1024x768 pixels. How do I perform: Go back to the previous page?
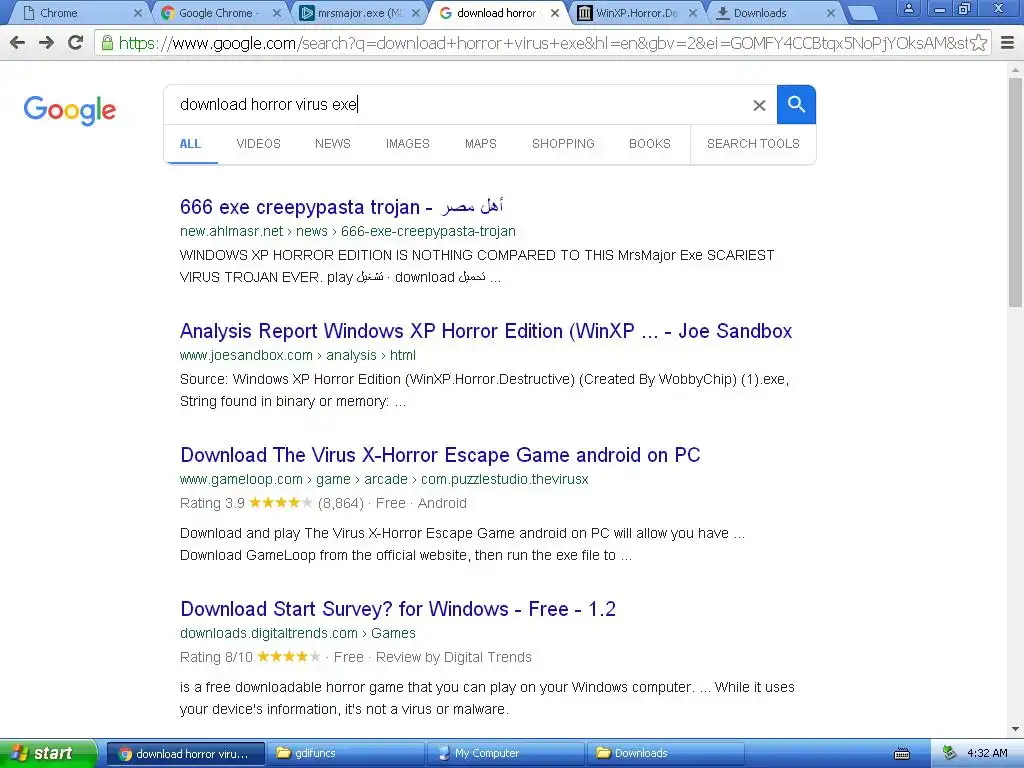pyautogui.click(x=18, y=43)
